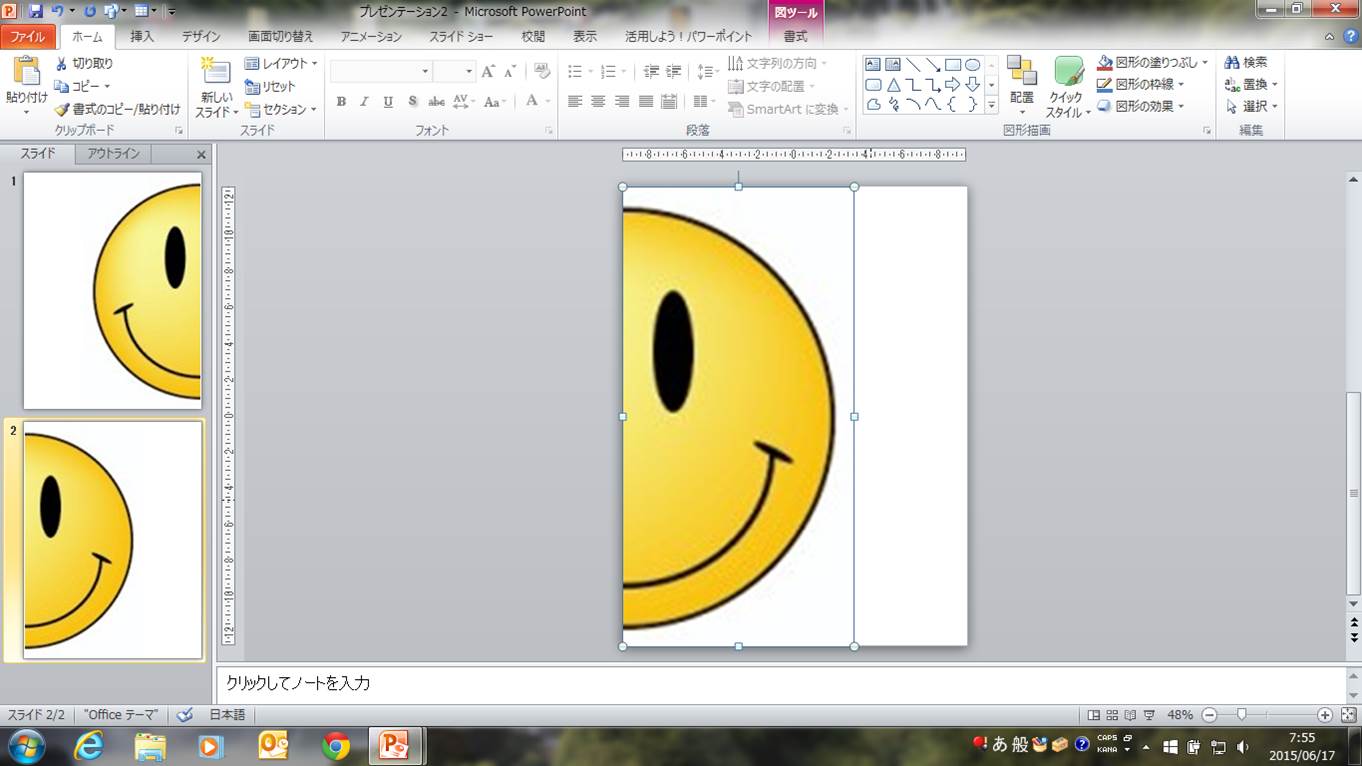Click the Paste (貼り付け) clipboard icon
Viewport: 1362px width, 766px height.
point(26,72)
